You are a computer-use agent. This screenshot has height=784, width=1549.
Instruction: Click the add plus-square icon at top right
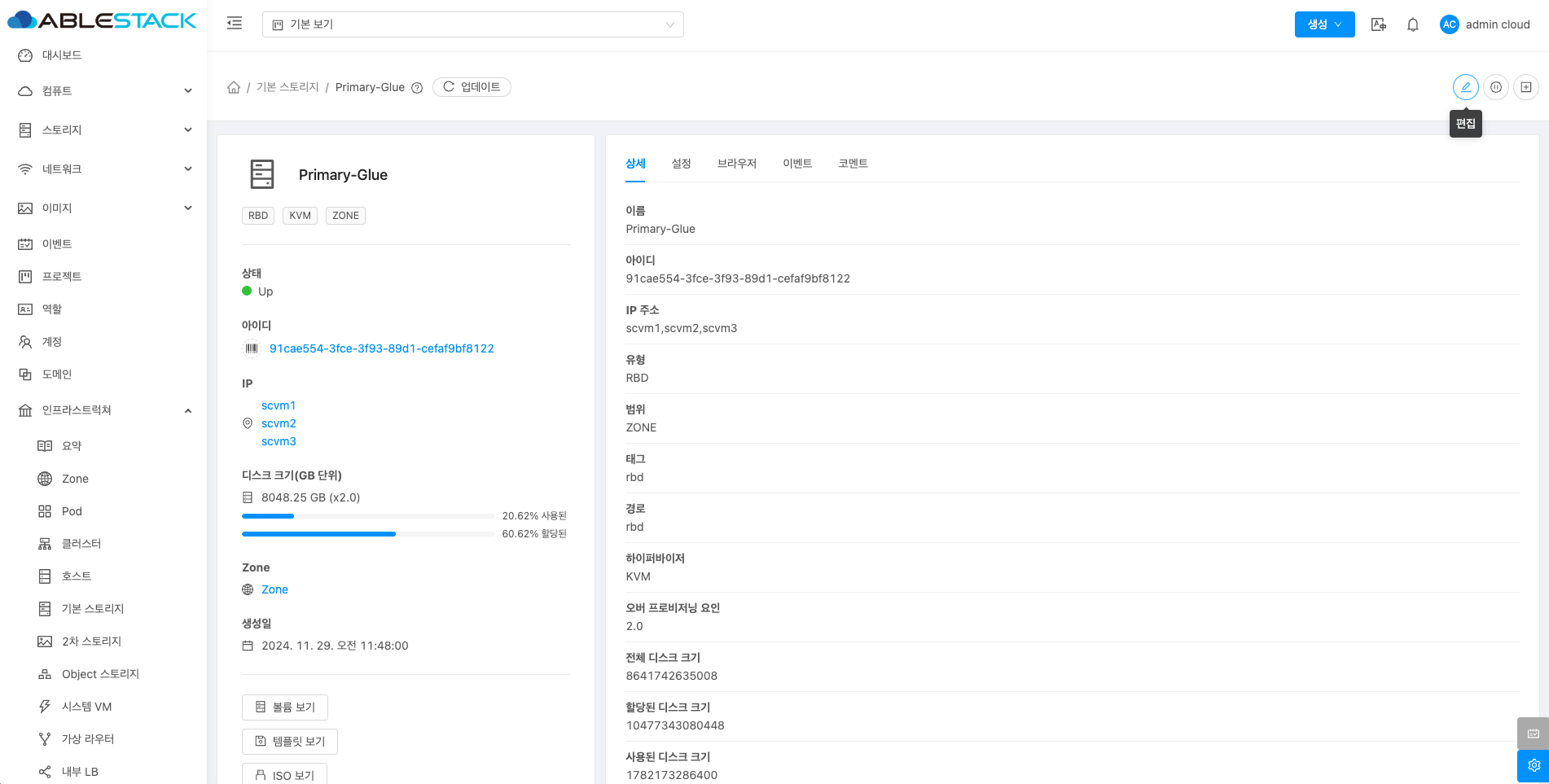coord(1526,87)
